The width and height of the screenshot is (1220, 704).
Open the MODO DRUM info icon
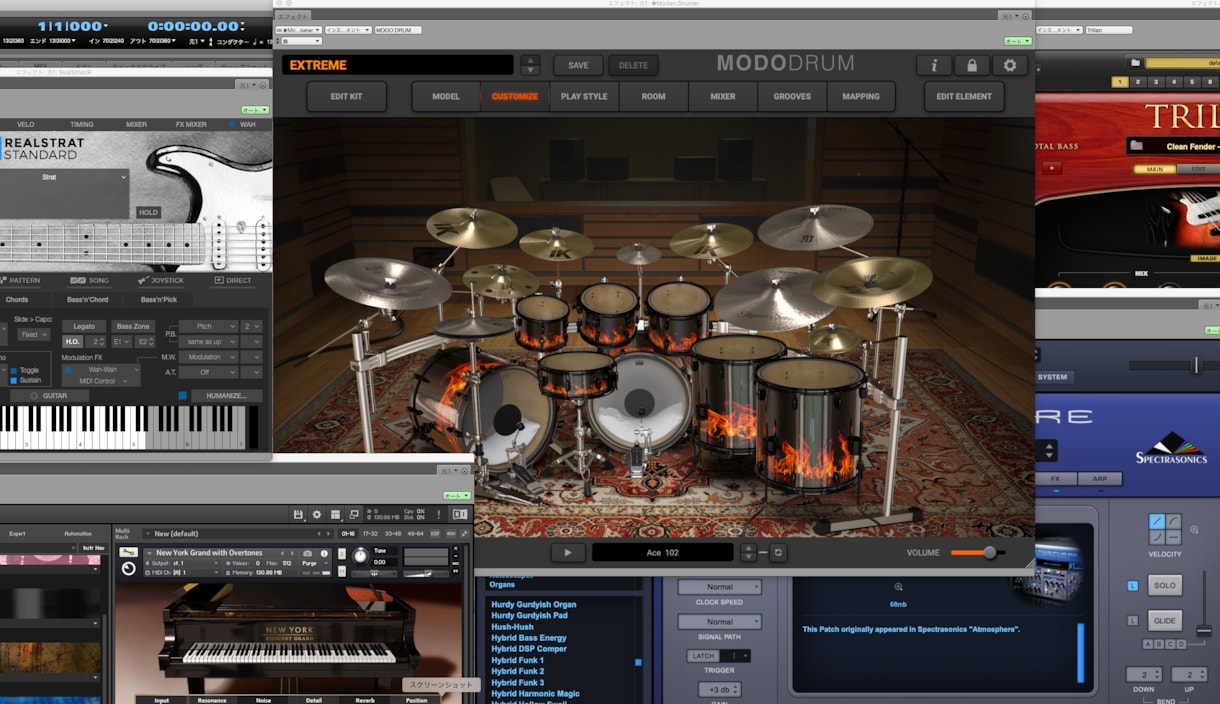(x=934, y=65)
